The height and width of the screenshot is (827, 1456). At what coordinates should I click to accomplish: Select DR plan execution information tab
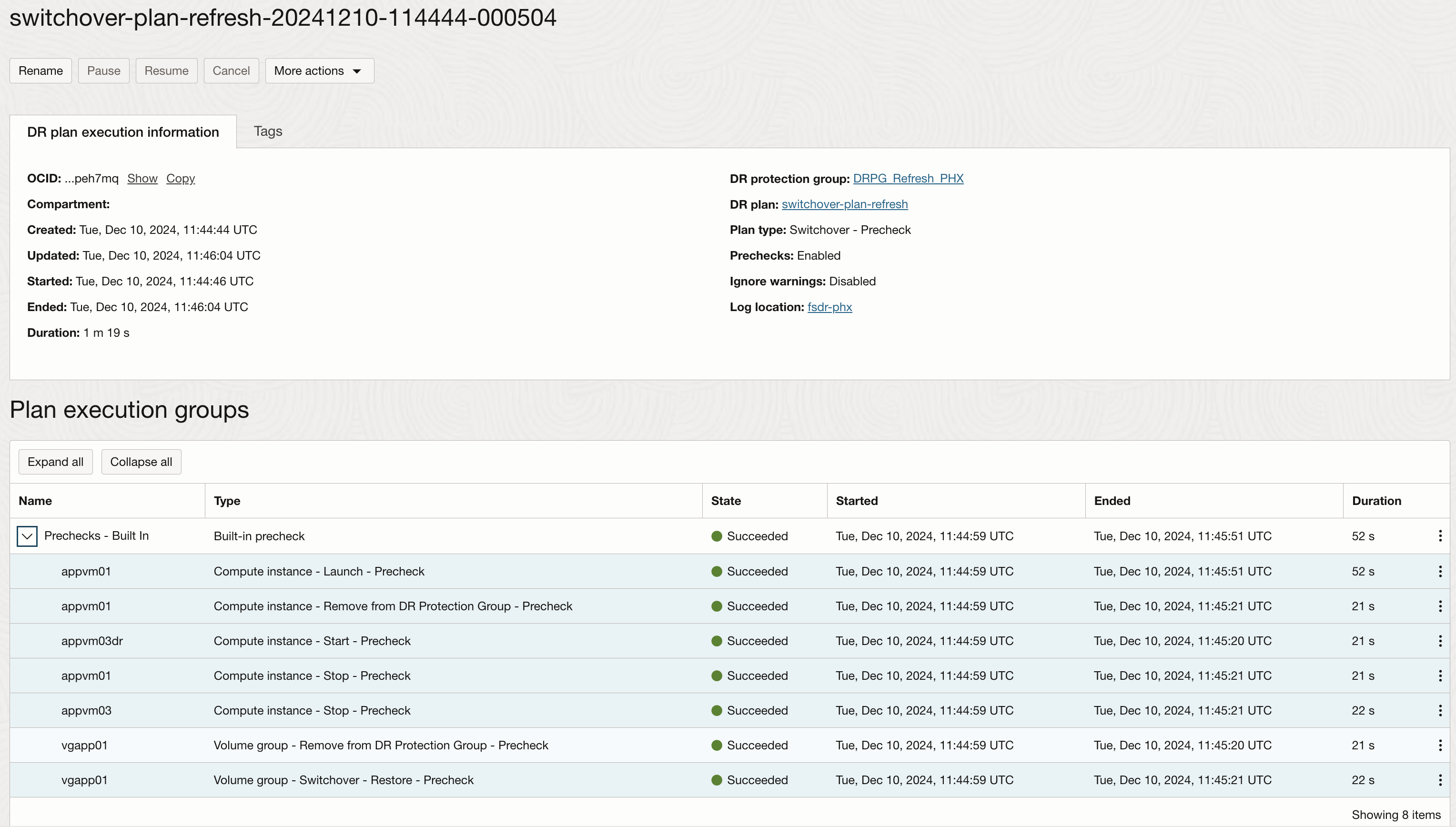point(123,132)
